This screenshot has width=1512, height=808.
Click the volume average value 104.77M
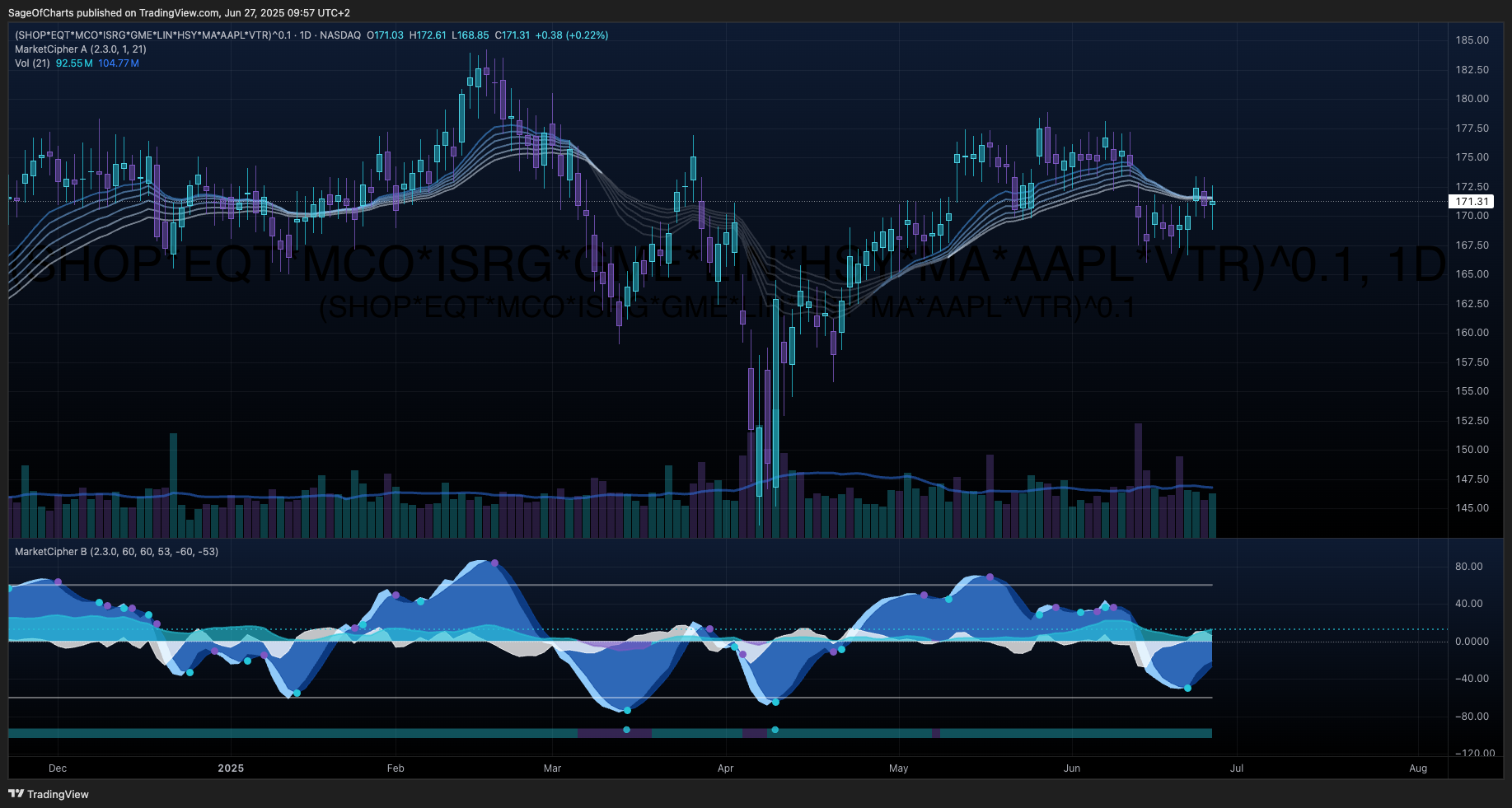point(119,63)
